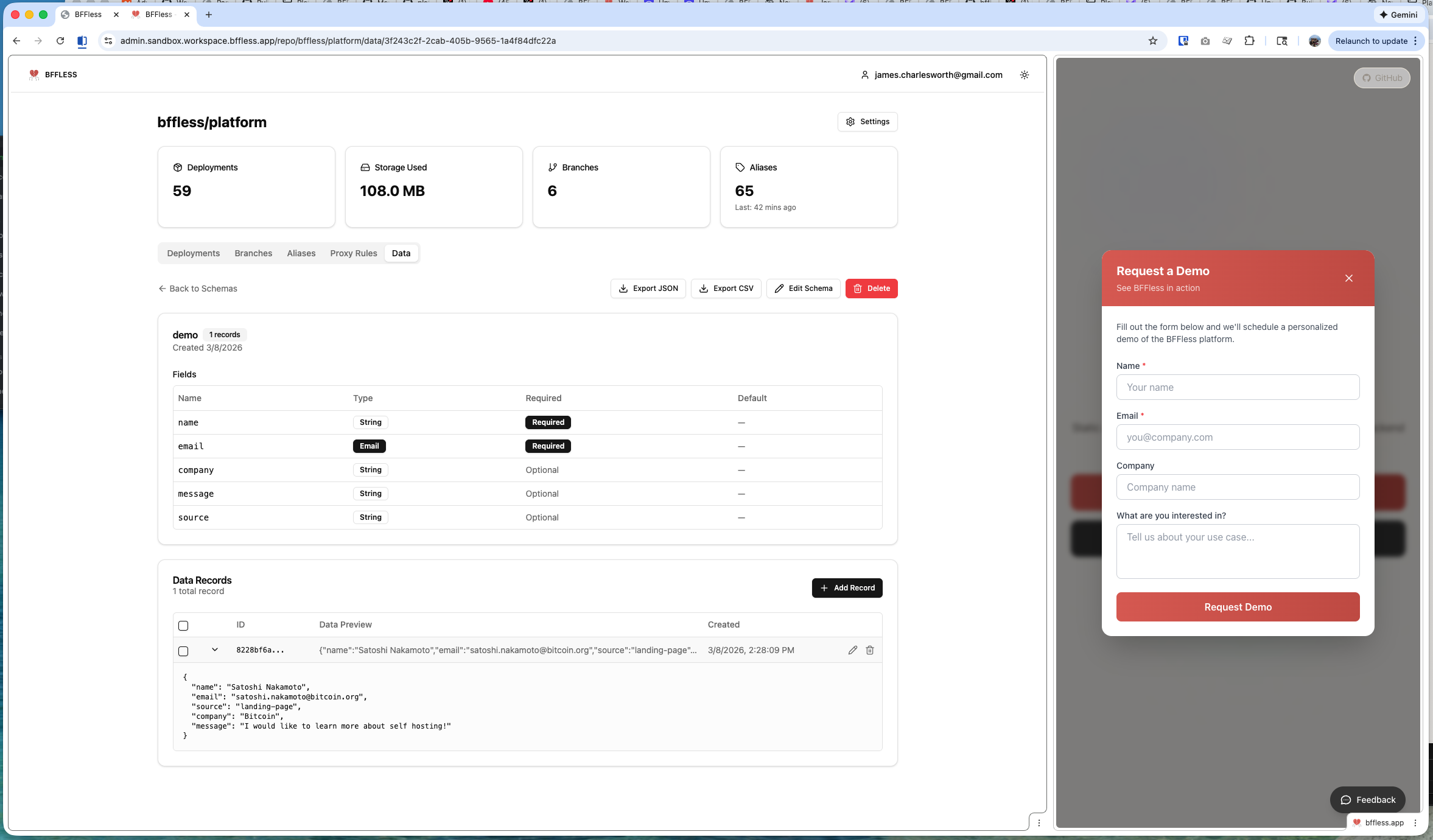
Task: Open the Feedback chat bubble
Action: [1367, 800]
